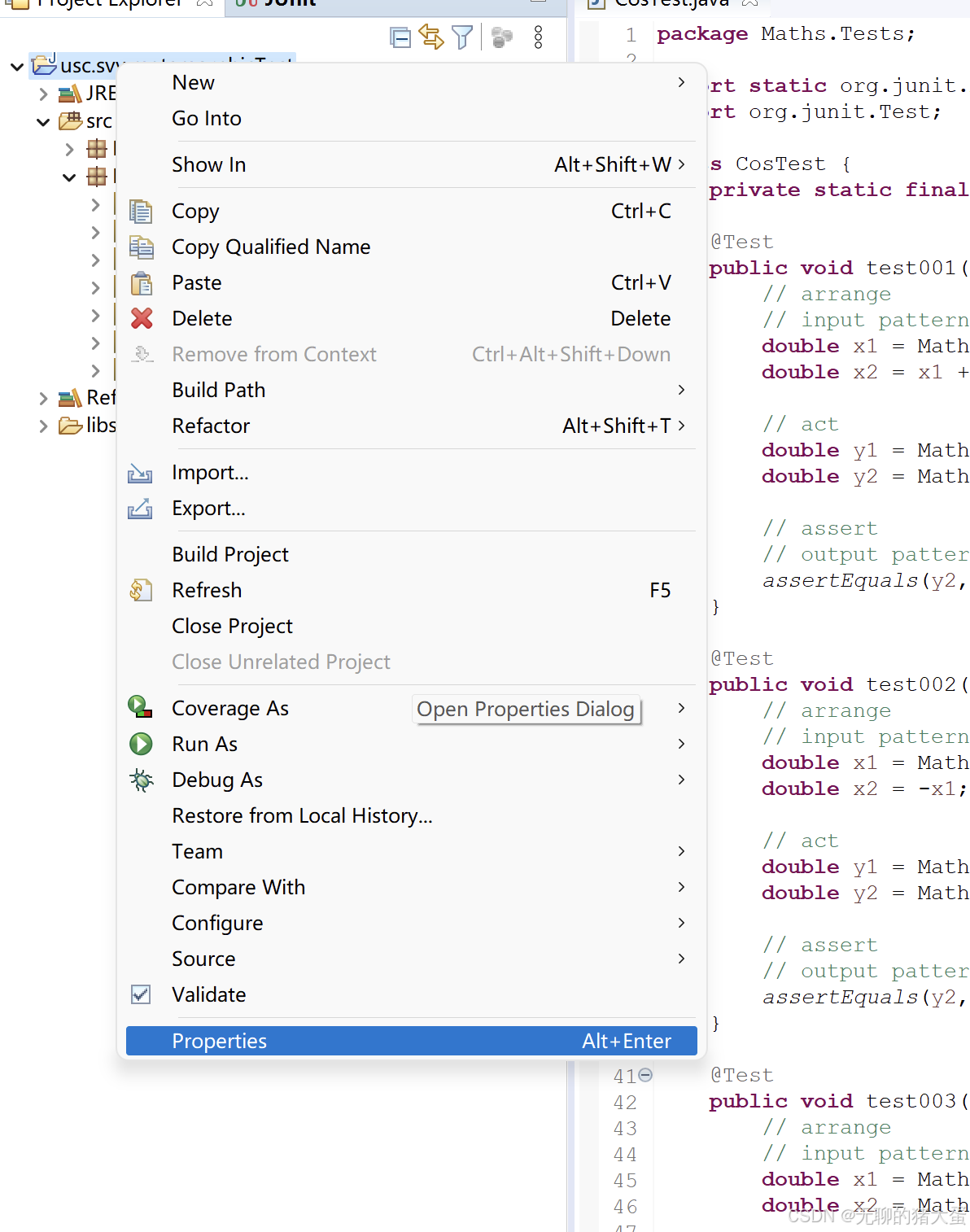
Task: Click the green Coverage As icon
Action: click(x=141, y=708)
